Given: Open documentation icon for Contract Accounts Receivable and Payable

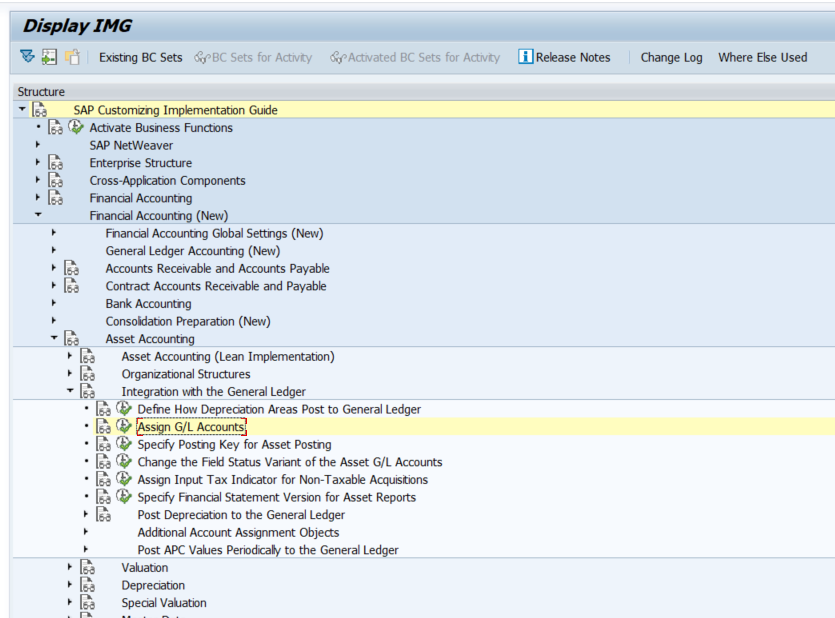Looking at the screenshot, I should point(71,285).
